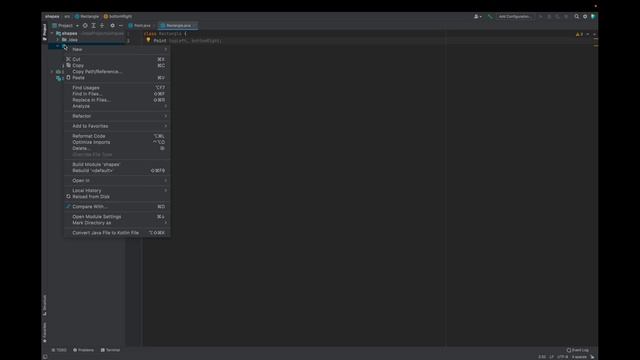Switch to the Point.java editor tab
The width and height of the screenshot is (640, 360).
point(142,25)
